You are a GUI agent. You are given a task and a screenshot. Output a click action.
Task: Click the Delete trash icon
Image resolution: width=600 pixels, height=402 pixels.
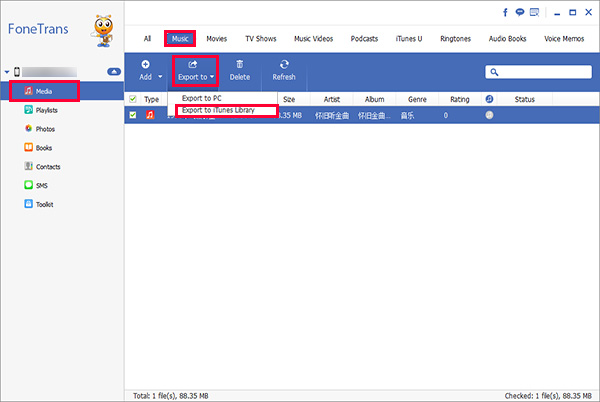point(240,64)
